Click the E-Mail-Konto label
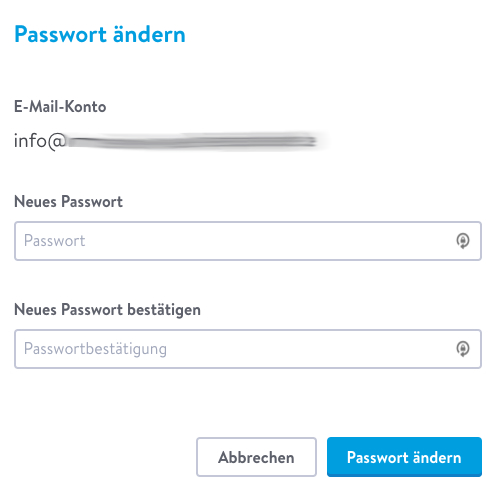This screenshot has height=492, width=497. pos(60,107)
